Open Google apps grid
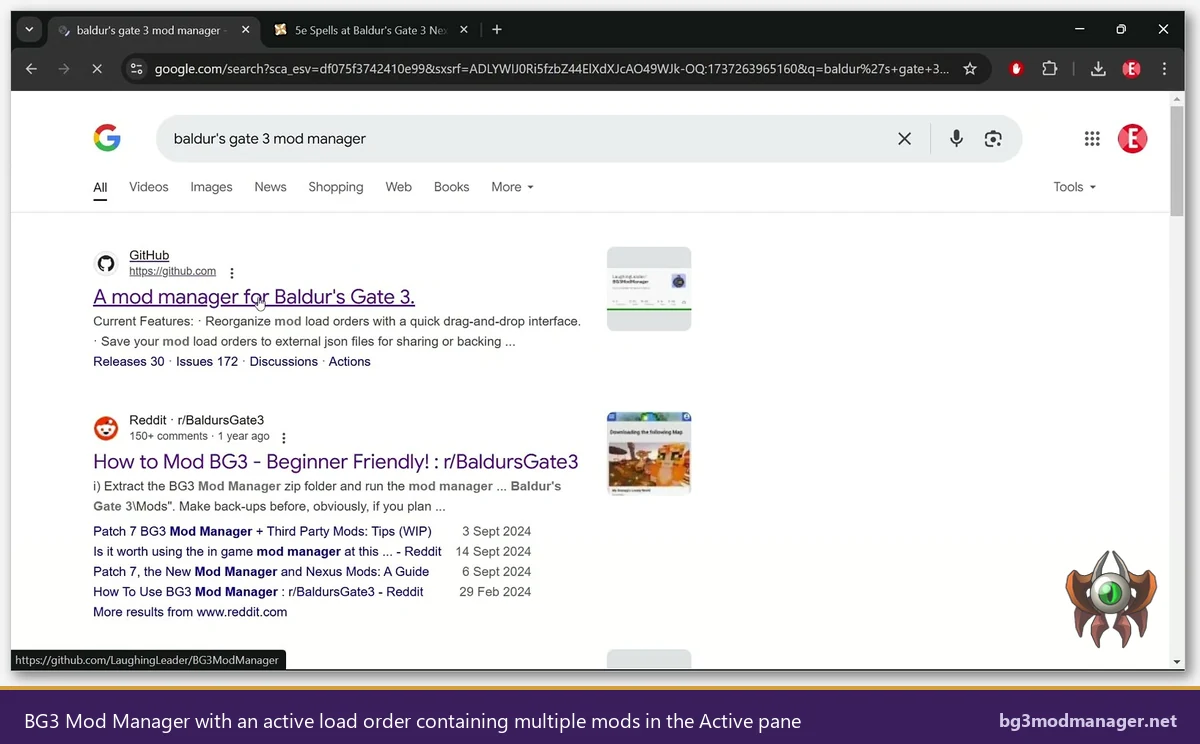The image size is (1200, 744). [x=1092, y=139]
